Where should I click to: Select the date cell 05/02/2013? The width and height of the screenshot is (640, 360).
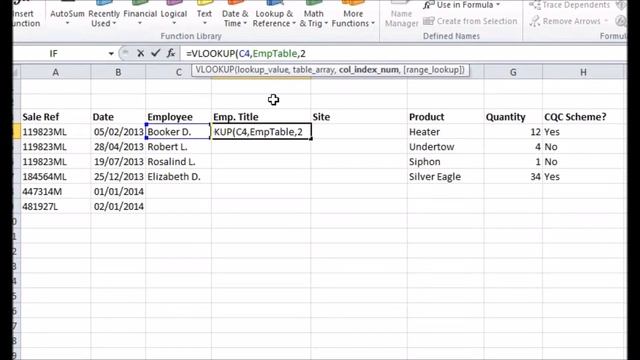coord(118,132)
